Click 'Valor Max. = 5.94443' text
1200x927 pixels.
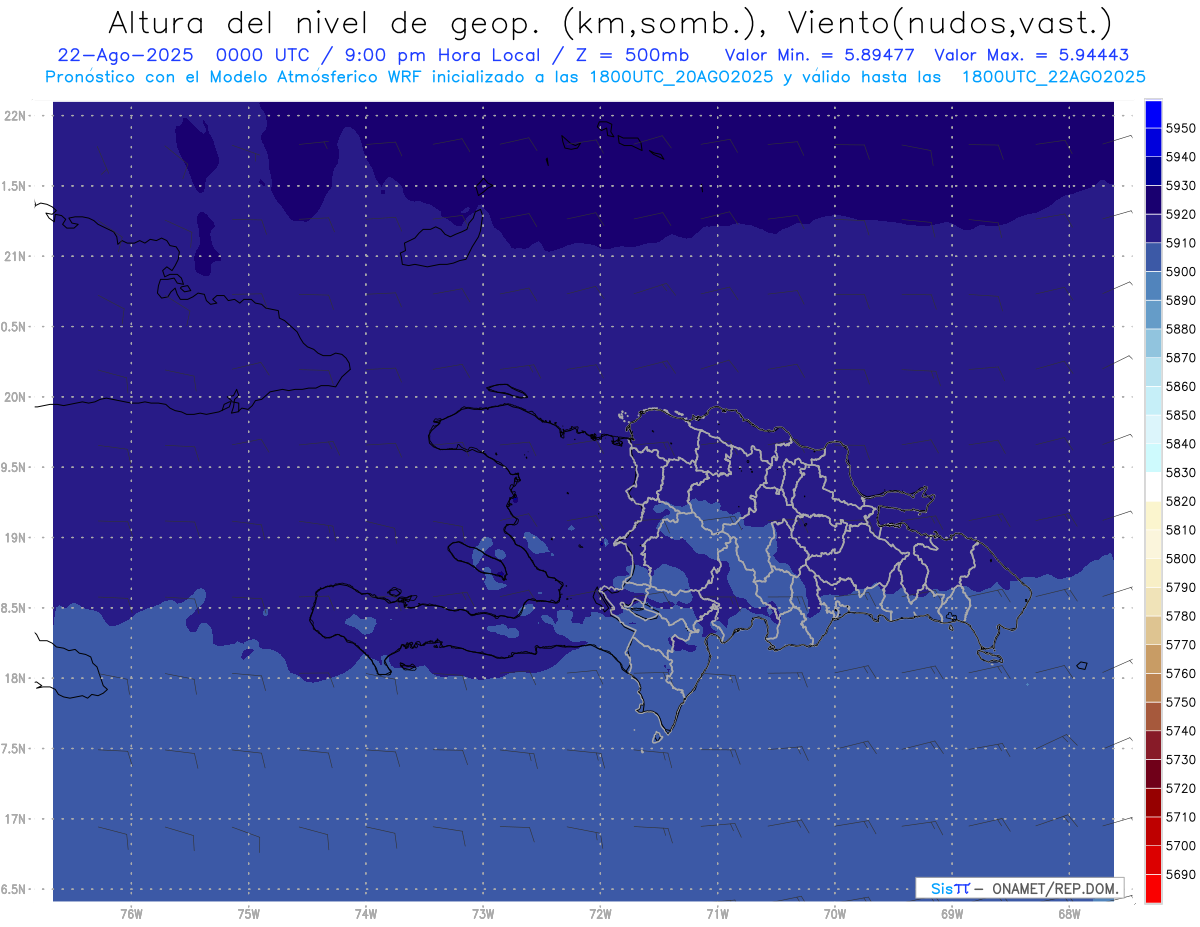click(1030, 55)
